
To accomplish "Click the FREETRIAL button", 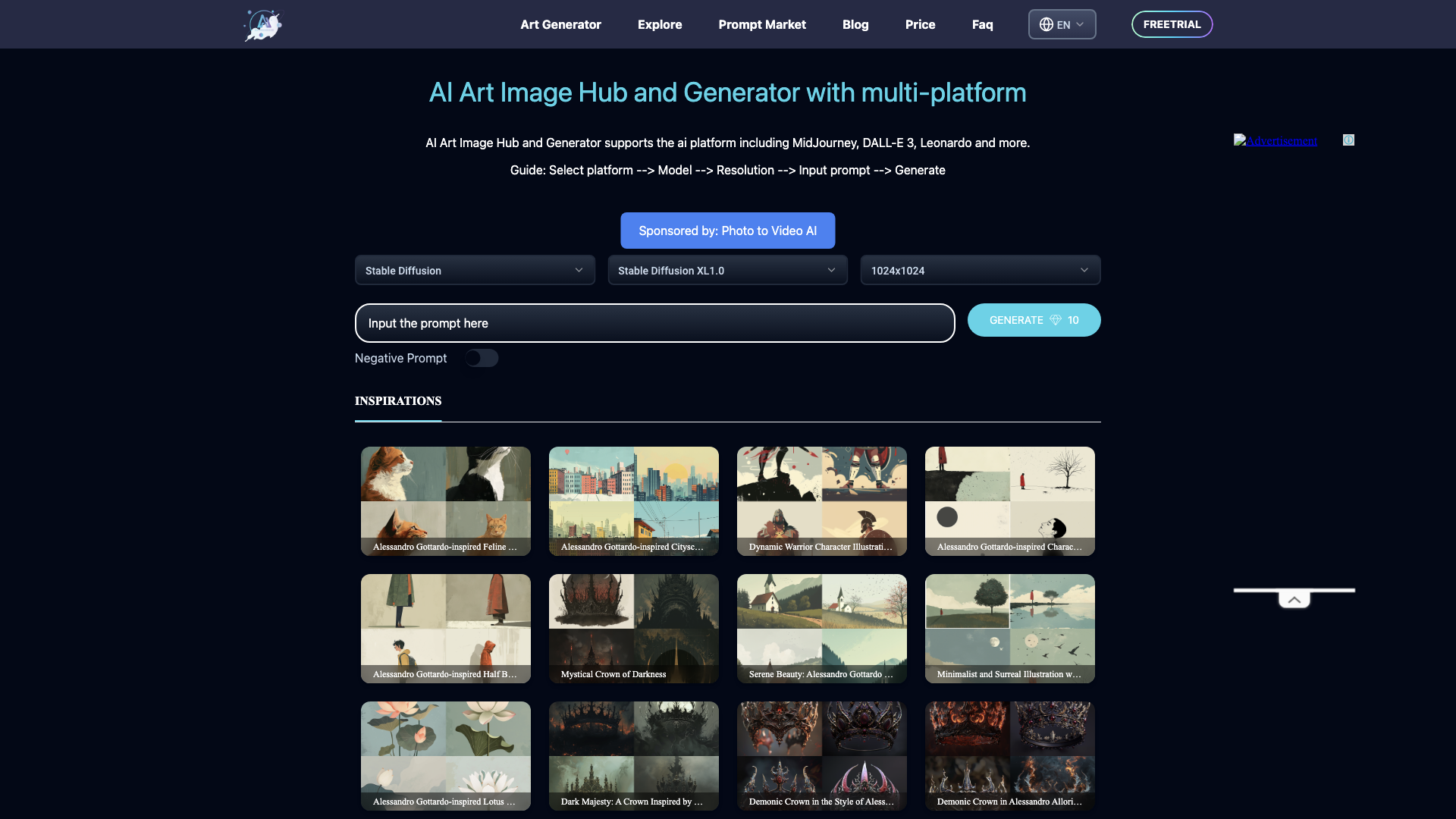I will [1172, 24].
